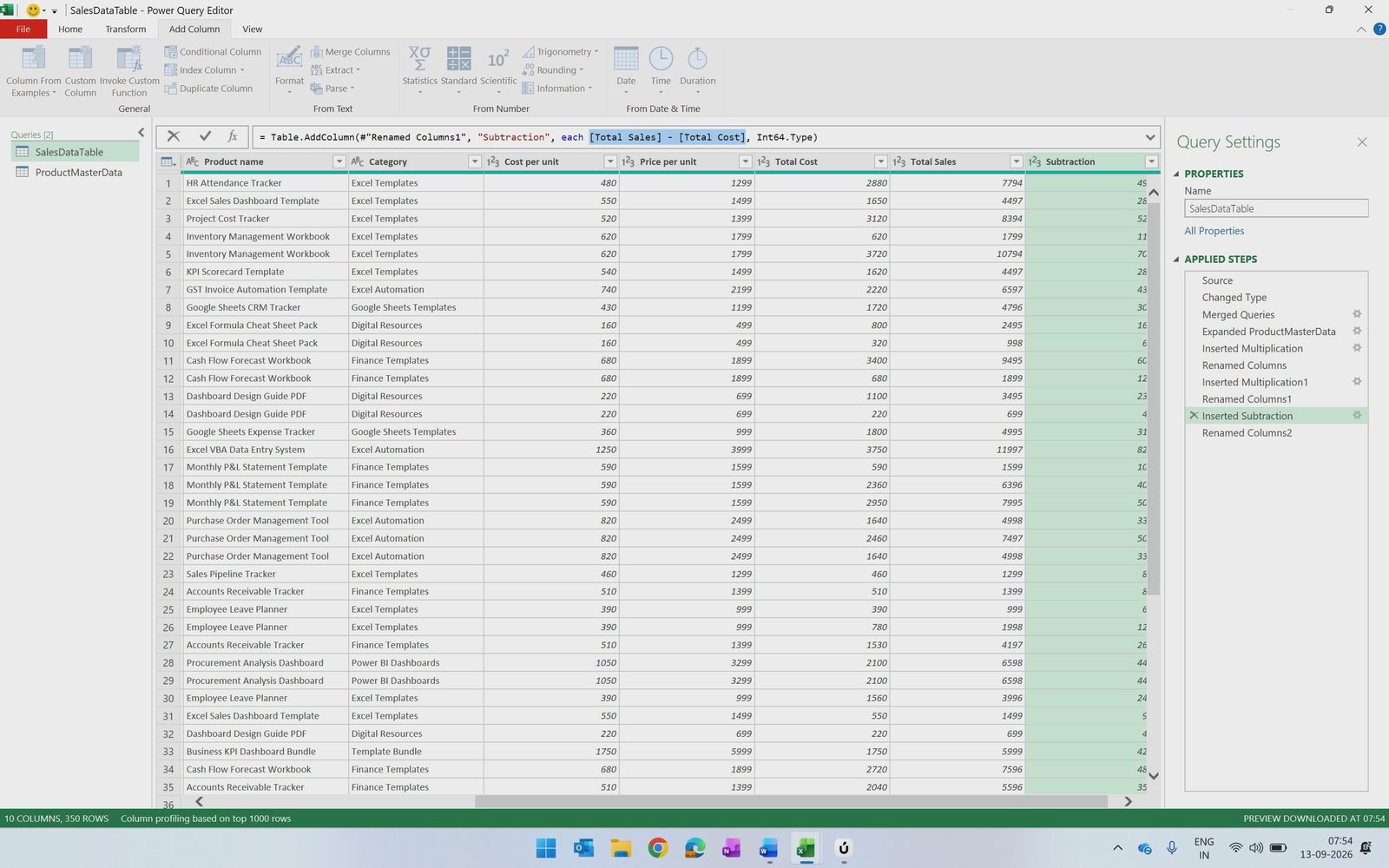The height and width of the screenshot is (868, 1389).
Task: Open Chrome from the taskbar
Action: tap(657, 848)
